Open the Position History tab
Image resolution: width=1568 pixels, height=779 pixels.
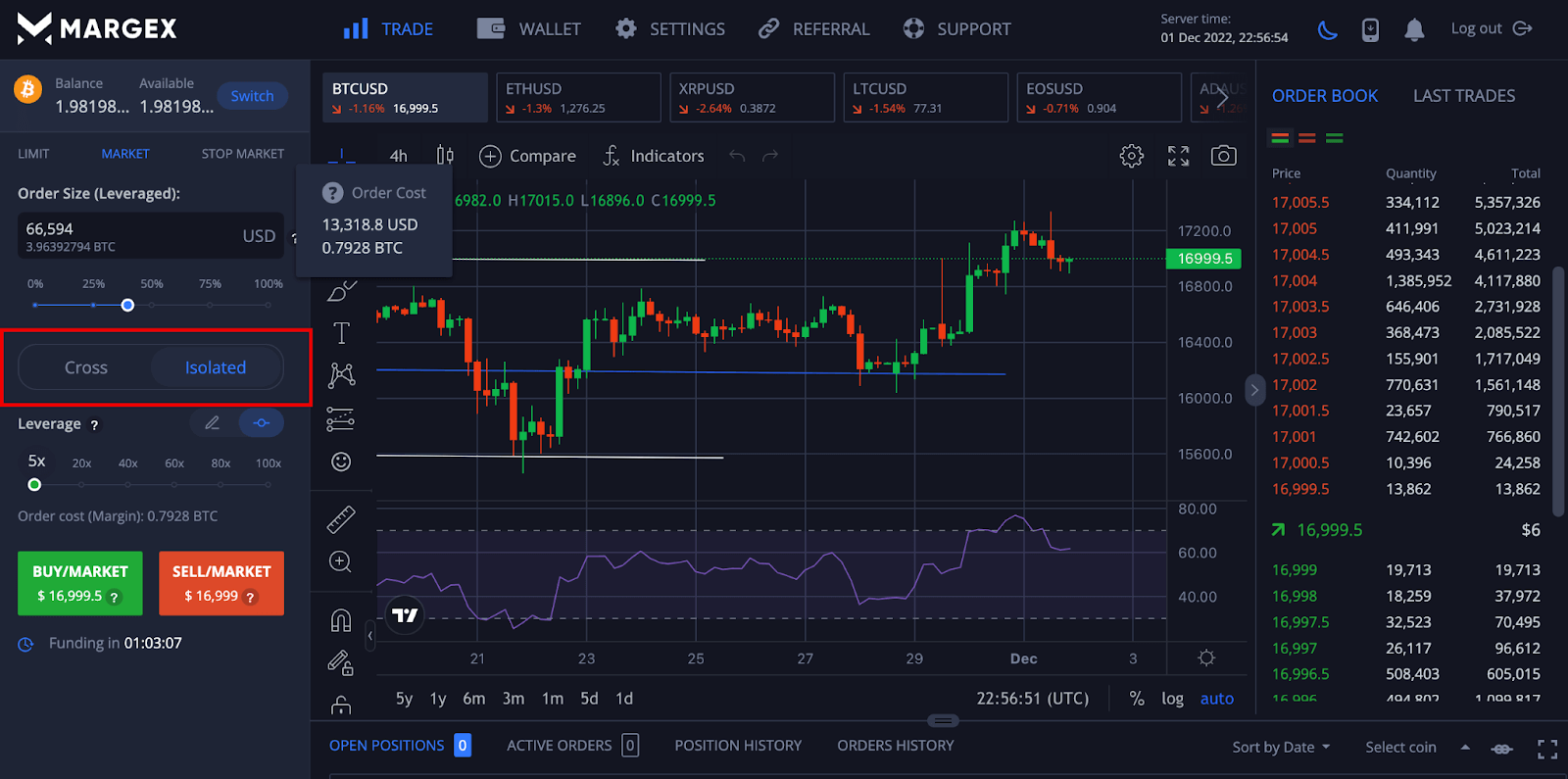737,746
